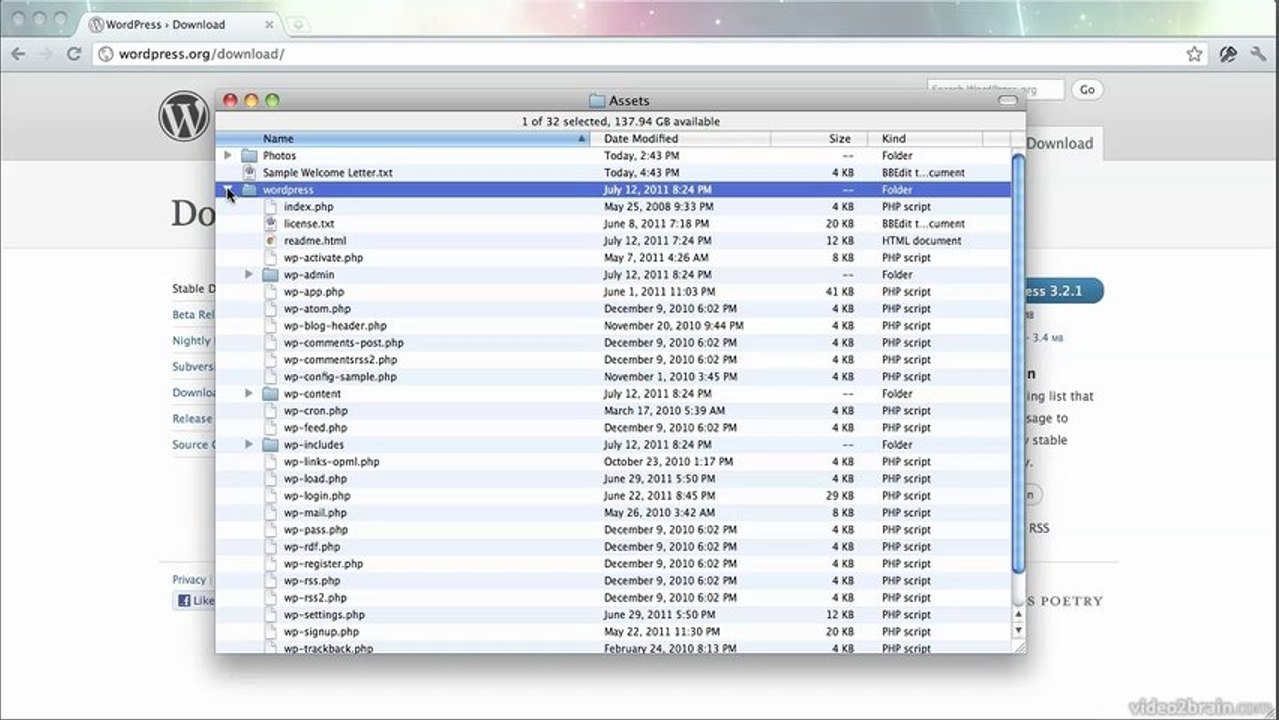
Task: Open a new Chrome tab
Action: (x=296, y=24)
